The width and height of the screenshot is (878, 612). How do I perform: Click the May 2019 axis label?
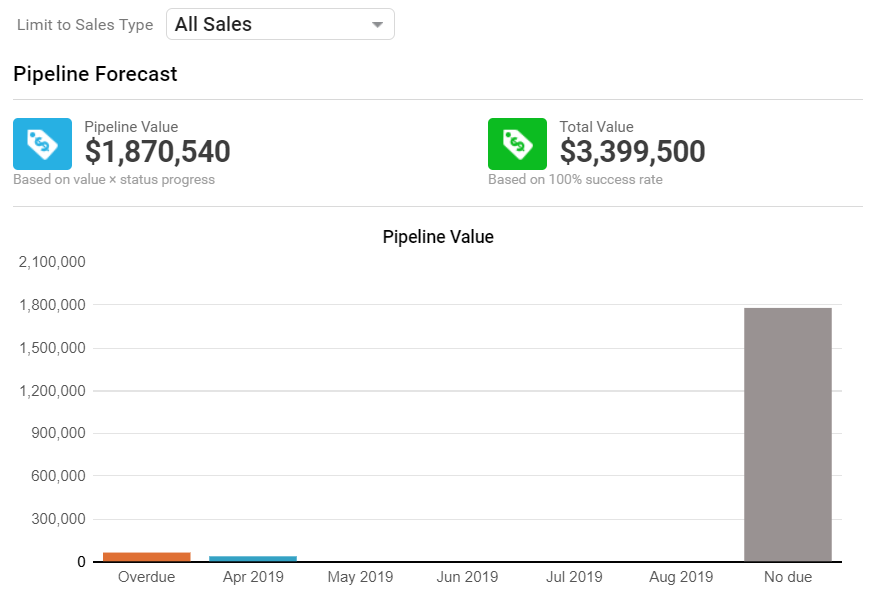click(360, 577)
